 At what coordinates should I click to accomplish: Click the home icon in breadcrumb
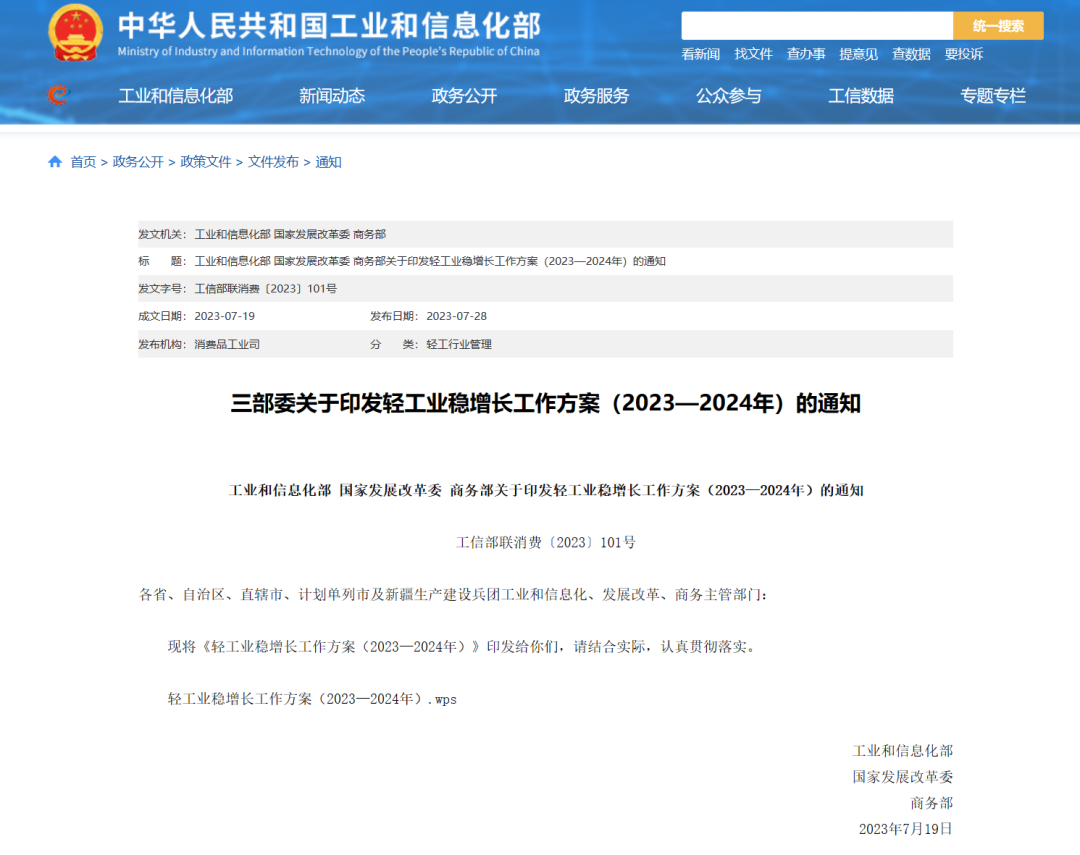click(55, 162)
